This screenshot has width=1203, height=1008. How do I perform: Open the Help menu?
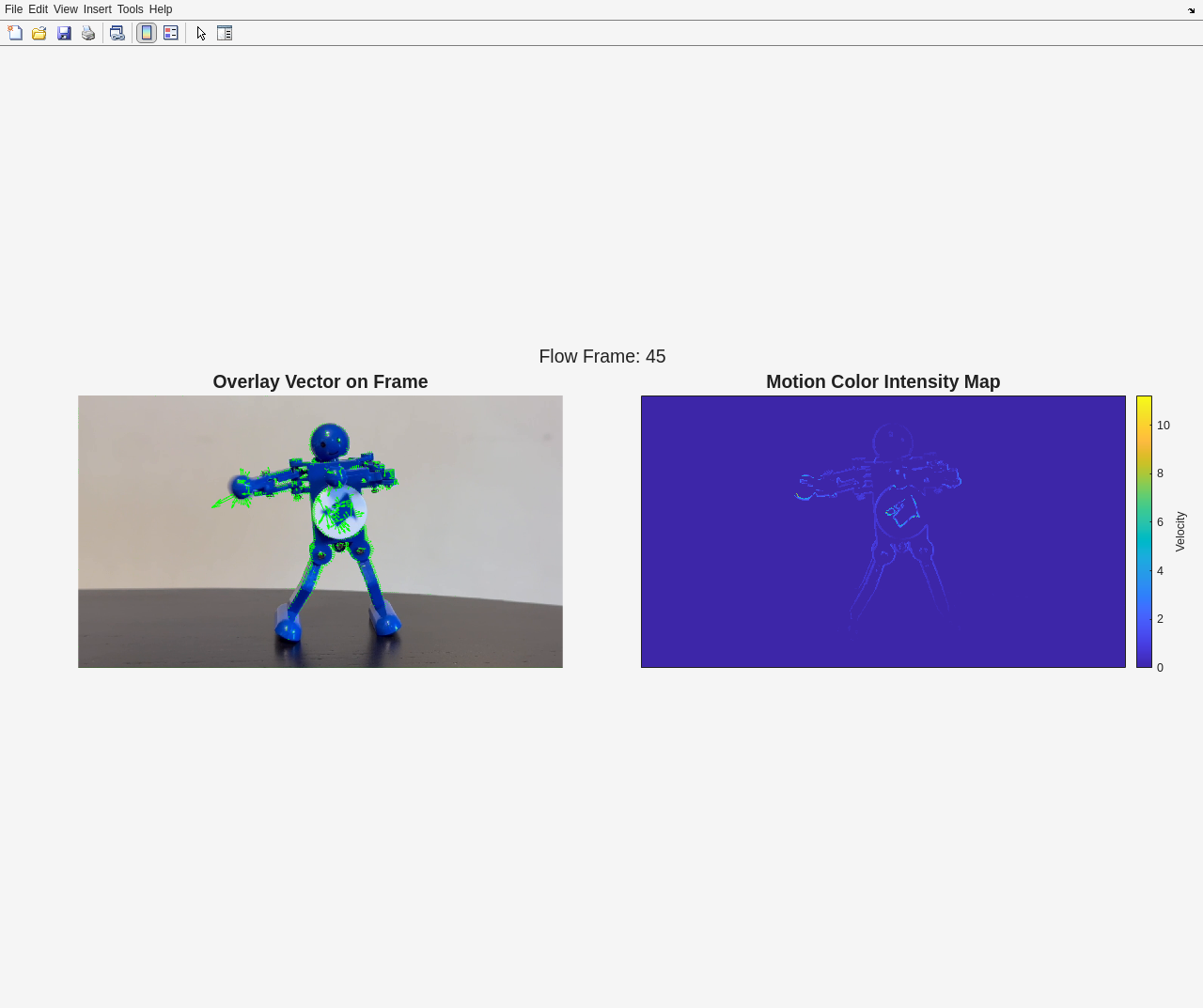click(x=161, y=9)
